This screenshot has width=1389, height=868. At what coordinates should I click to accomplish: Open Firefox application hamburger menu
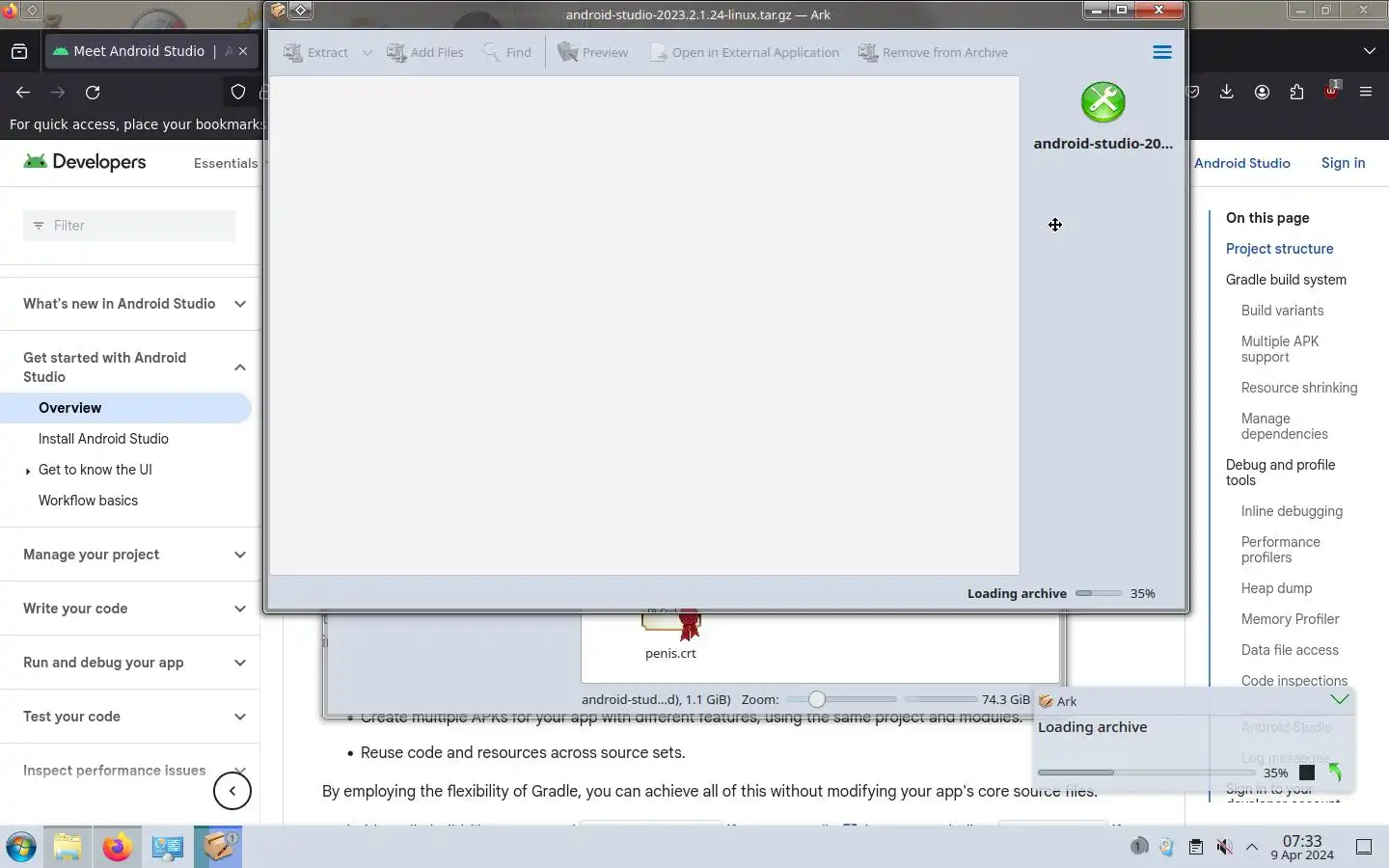click(x=1366, y=93)
